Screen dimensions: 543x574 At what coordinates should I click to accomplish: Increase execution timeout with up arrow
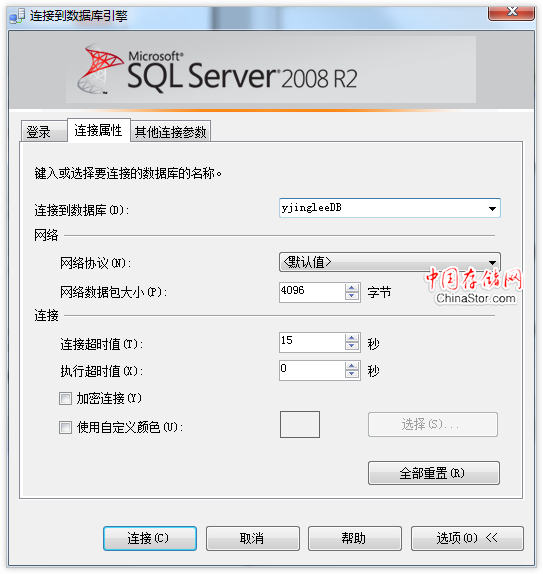point(352,366)
